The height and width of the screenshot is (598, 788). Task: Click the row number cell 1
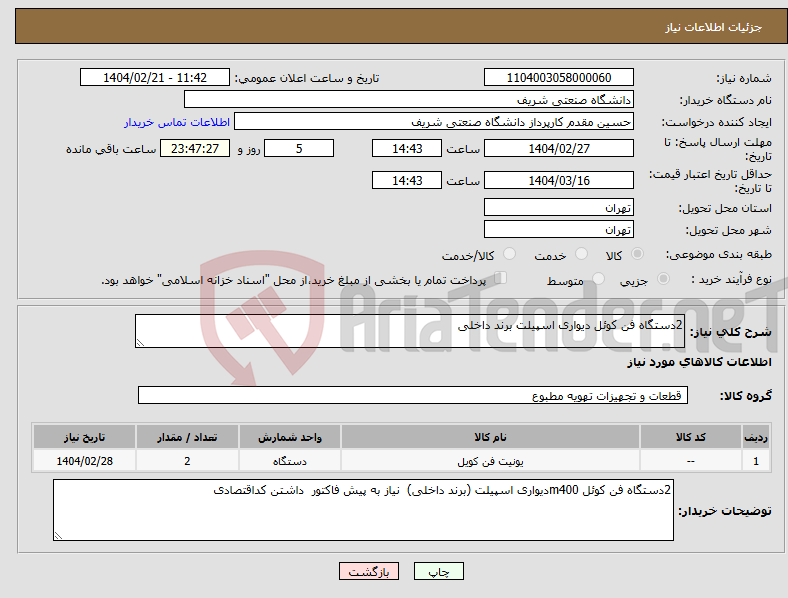[756, 461]
